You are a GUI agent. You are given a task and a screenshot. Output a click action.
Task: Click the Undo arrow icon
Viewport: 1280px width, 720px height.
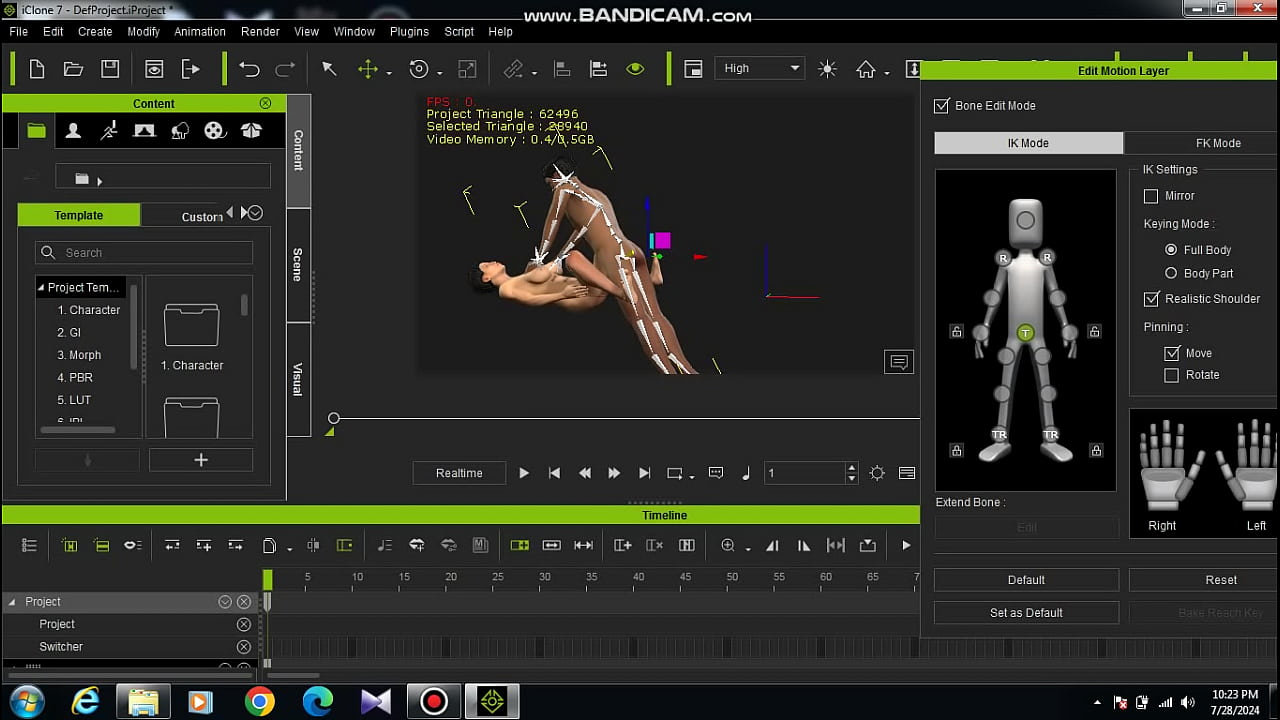(x=249, y=69)
